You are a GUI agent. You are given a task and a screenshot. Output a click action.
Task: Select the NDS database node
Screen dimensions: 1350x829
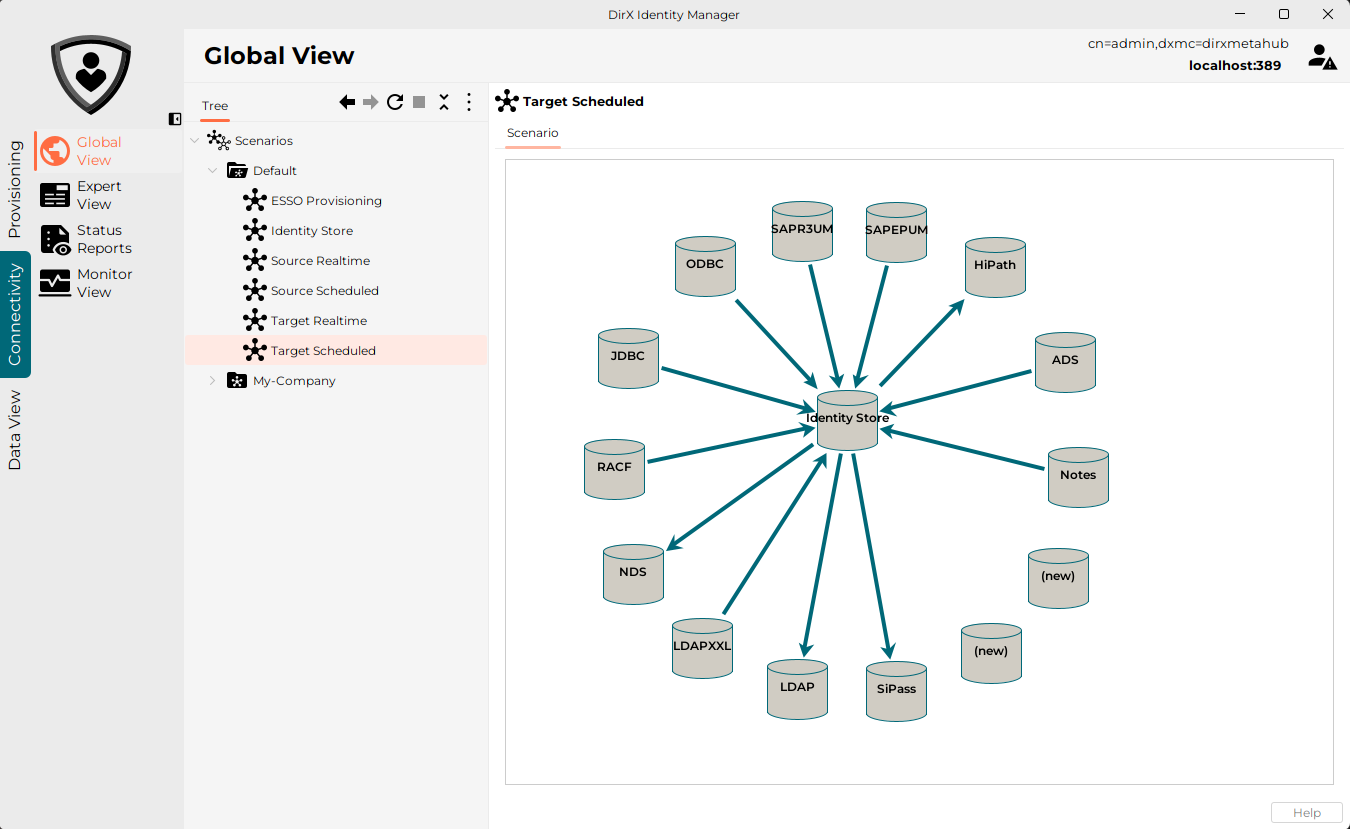coord(633,574)
